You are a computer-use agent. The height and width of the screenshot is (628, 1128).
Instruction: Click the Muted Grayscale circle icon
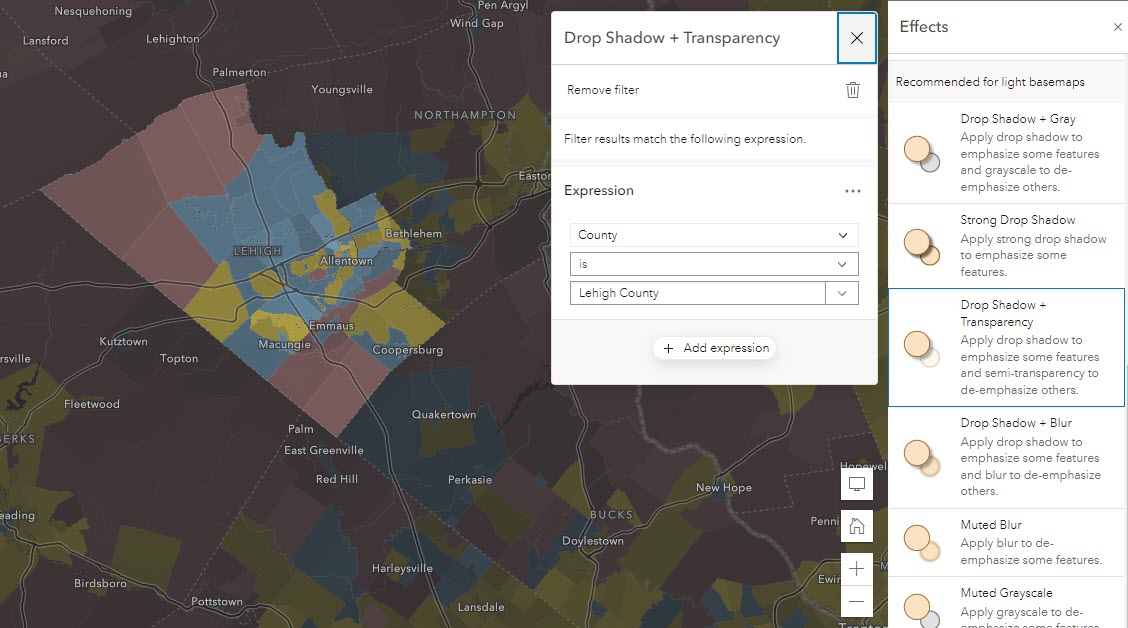coord(922,610)
